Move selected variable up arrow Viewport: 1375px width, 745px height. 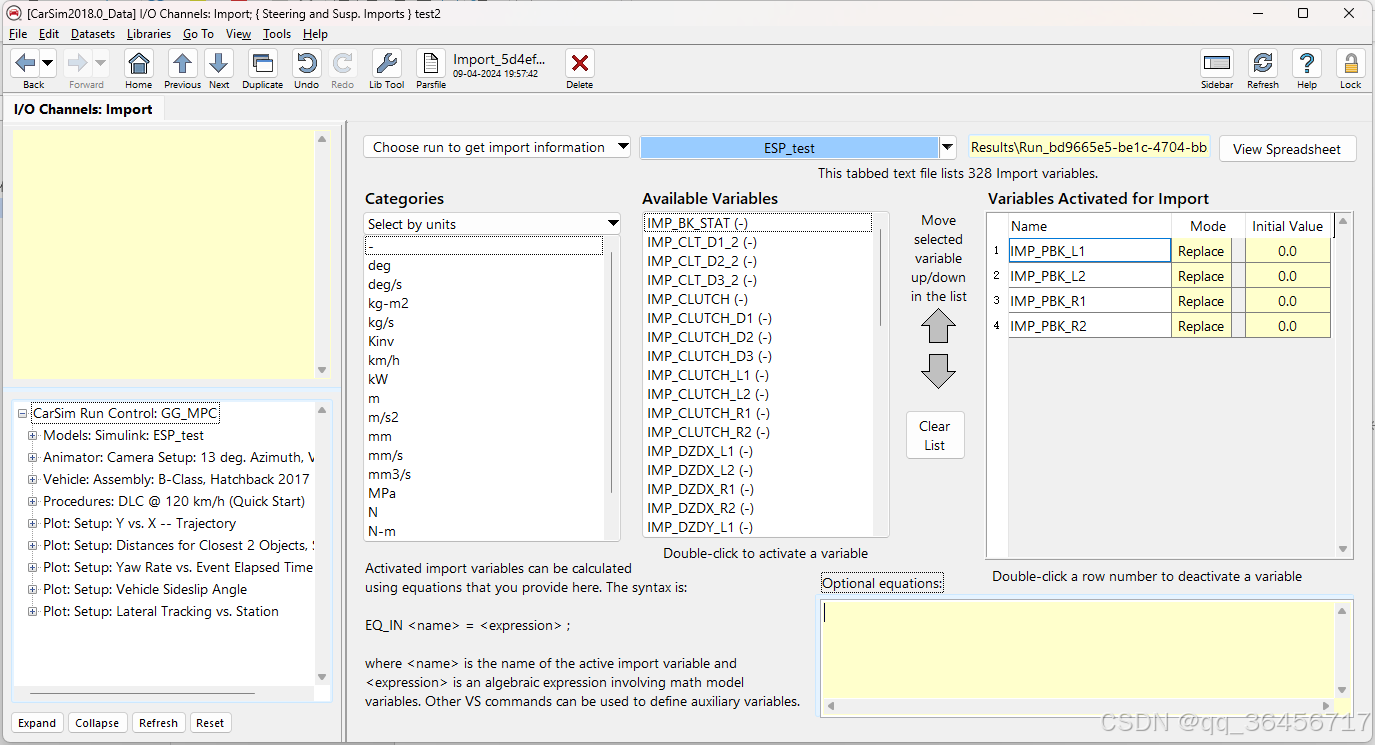pos(938,326)
